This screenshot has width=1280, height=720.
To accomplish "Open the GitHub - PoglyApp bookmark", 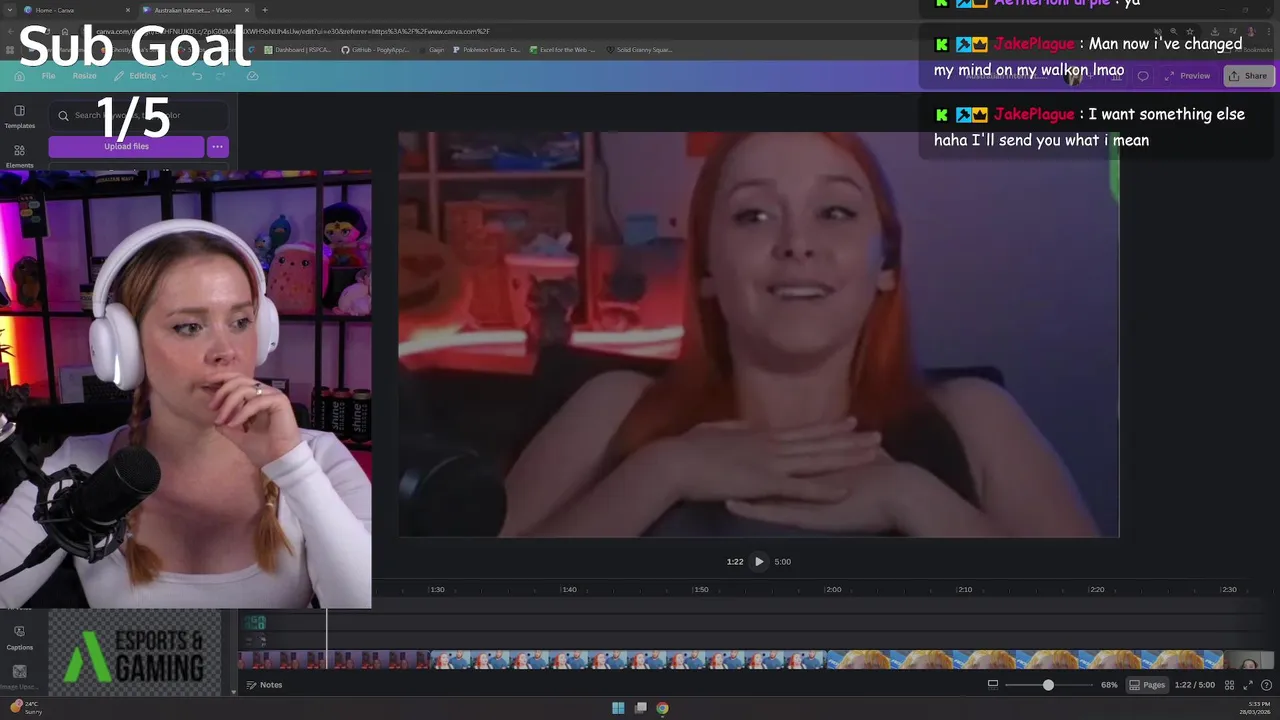I will [x=375, y=50].
